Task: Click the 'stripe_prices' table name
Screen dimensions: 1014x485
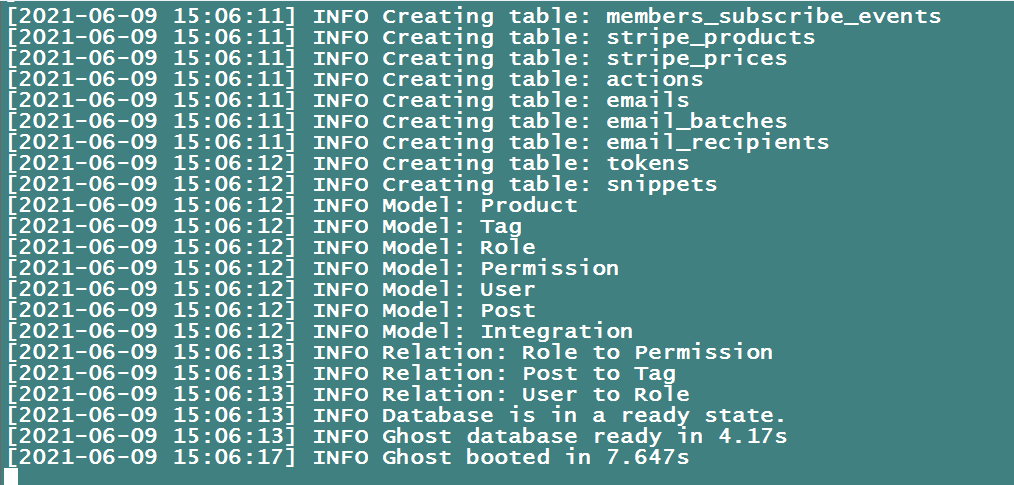Action: click(696, 58)
